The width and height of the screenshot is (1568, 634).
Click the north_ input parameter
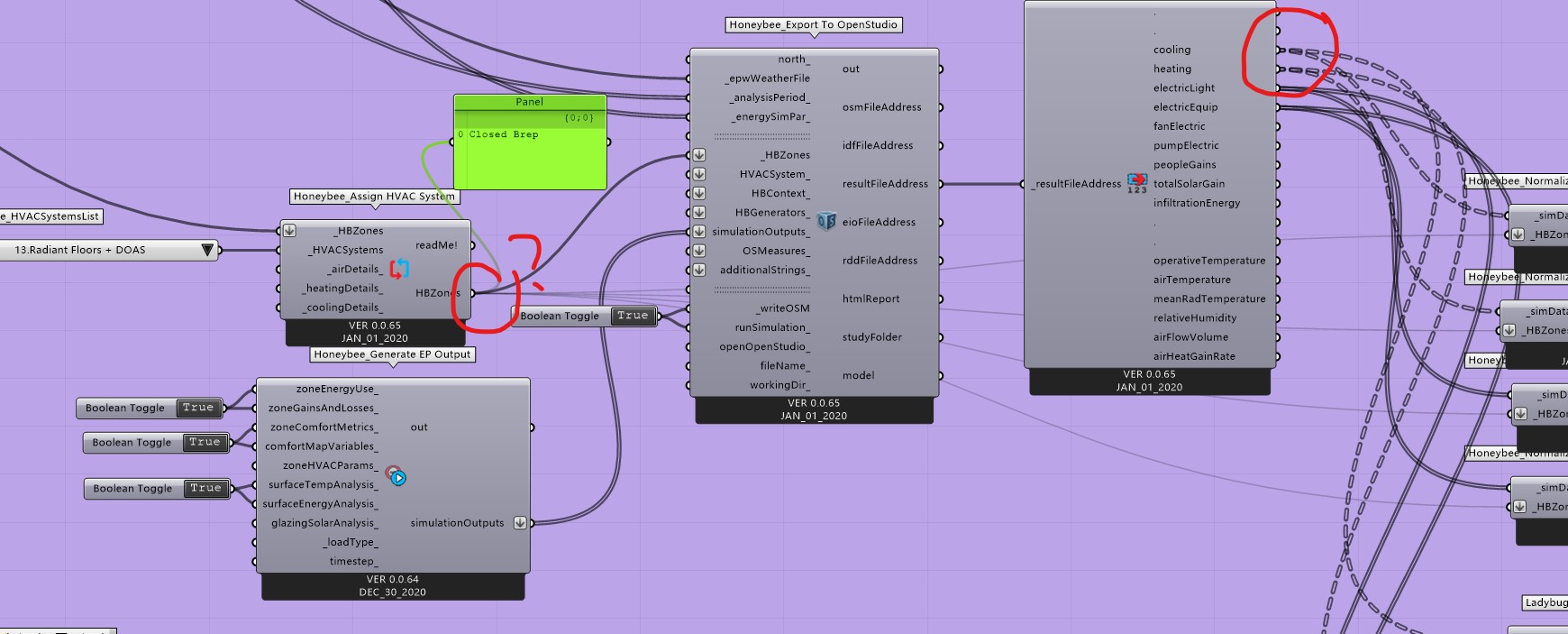[794, 60]
